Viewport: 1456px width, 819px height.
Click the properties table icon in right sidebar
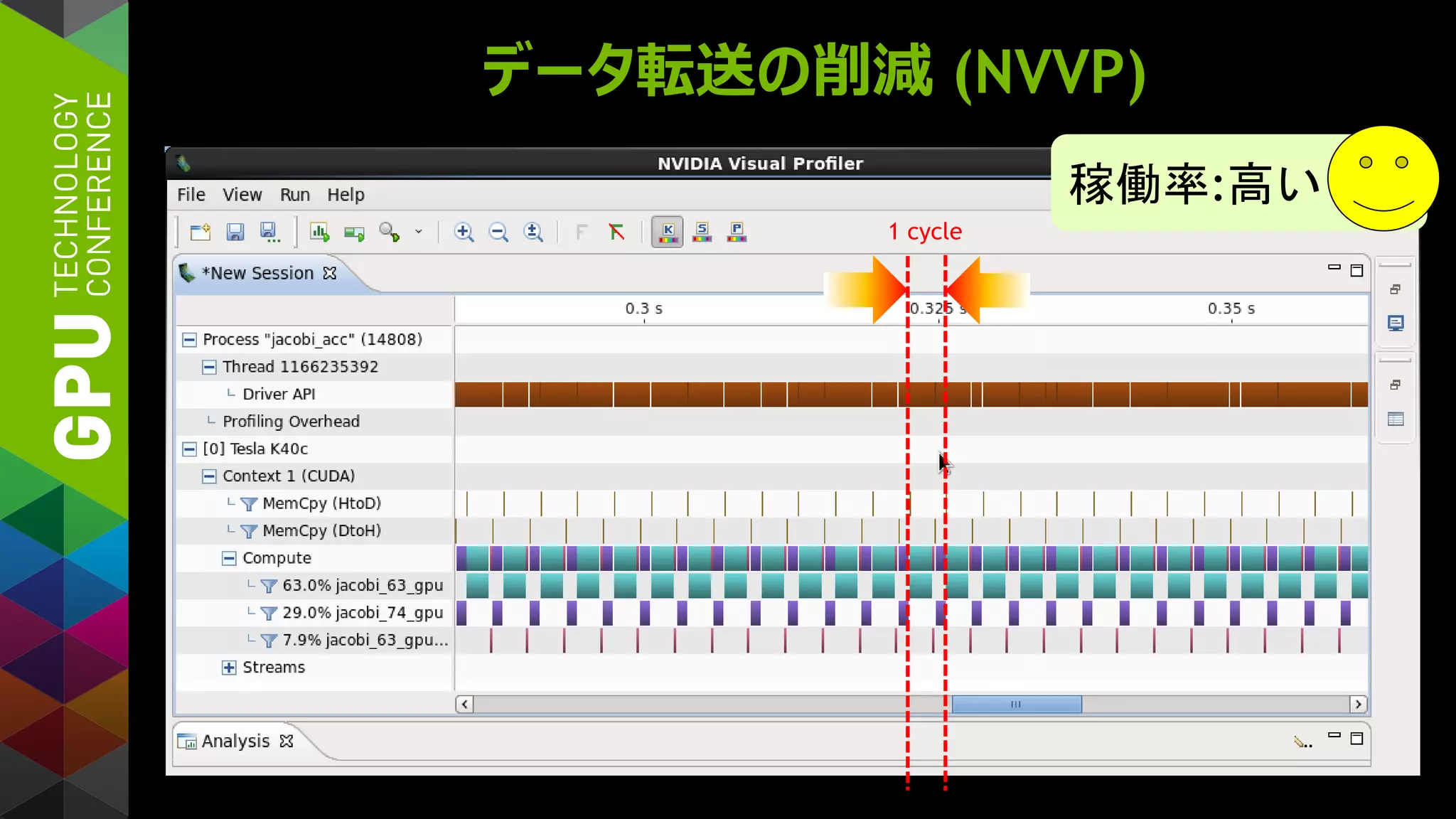pyautogui.click(x=1396, y=419)
